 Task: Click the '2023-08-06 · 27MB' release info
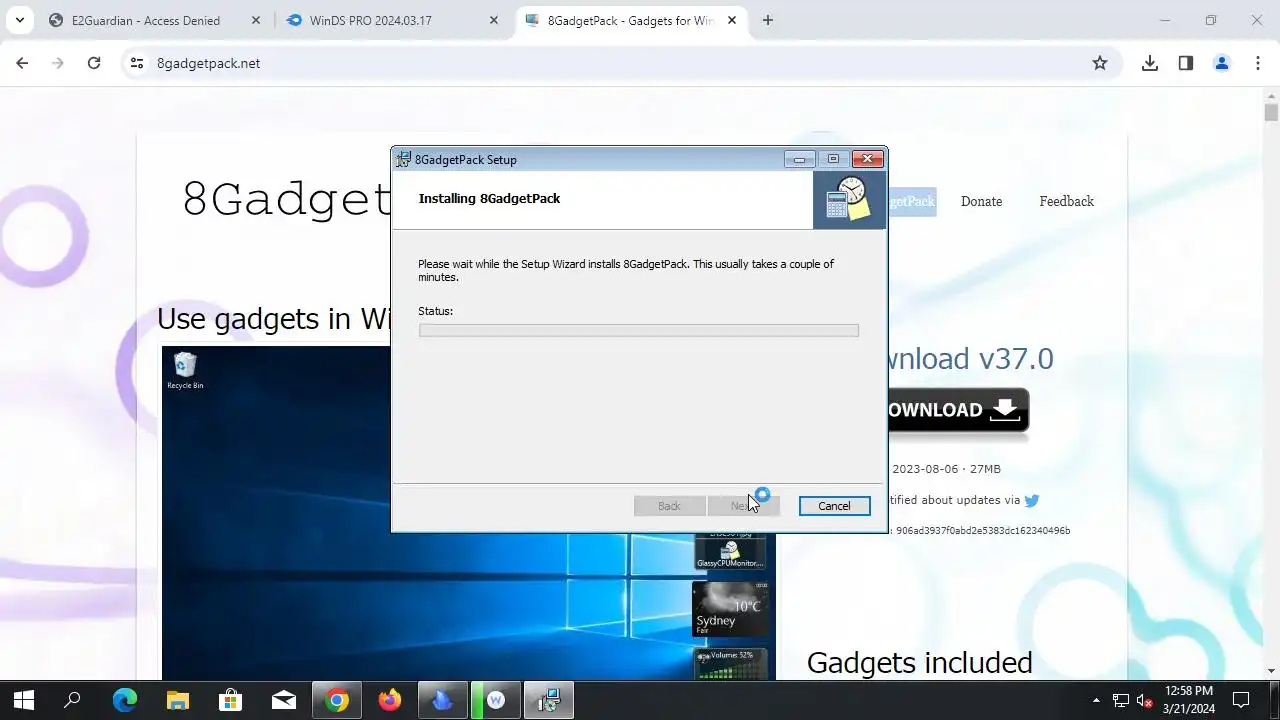click(x=946, y=469)
